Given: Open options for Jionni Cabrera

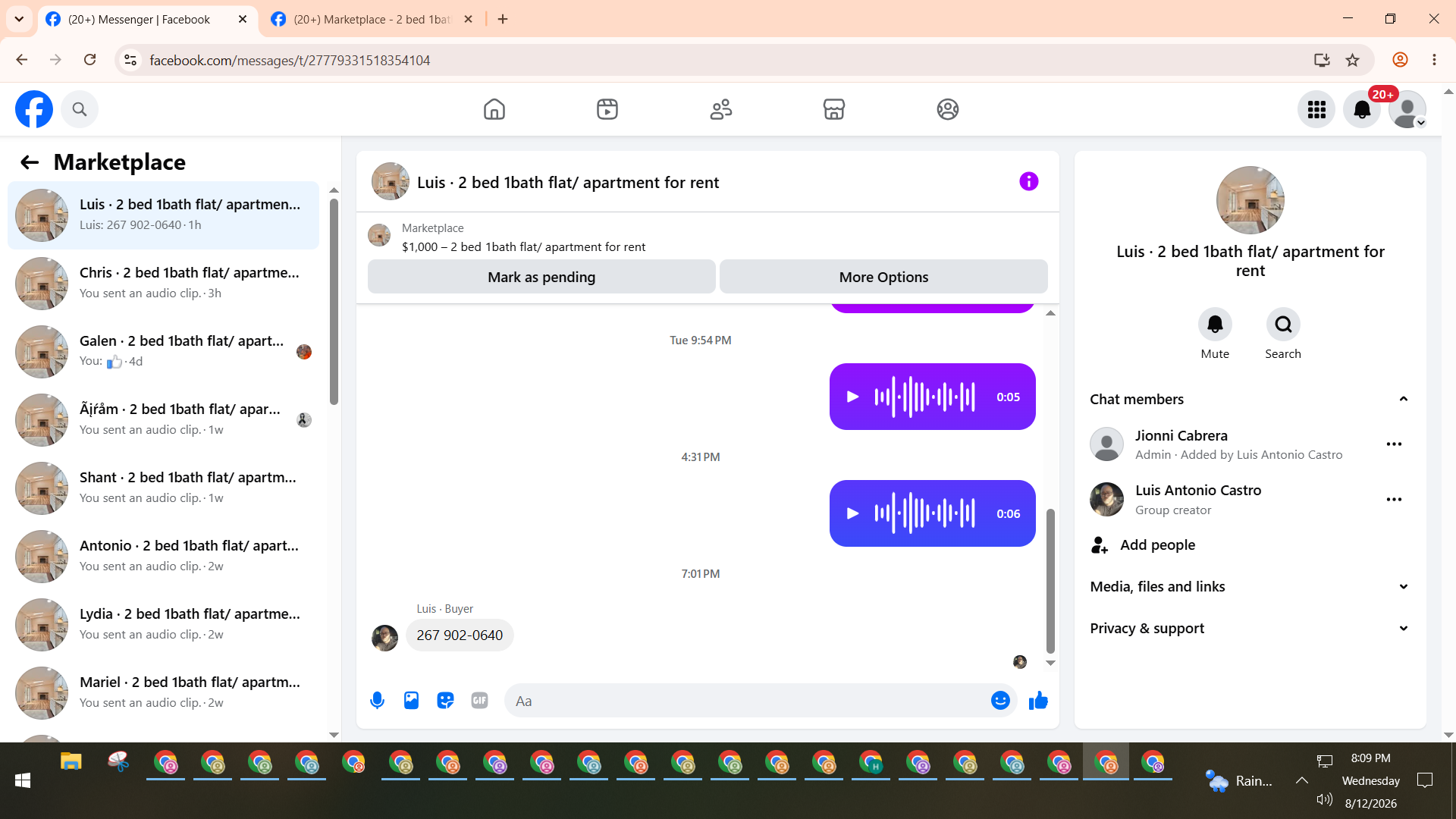Looking at the screenshot, I should click(1394, 444).
